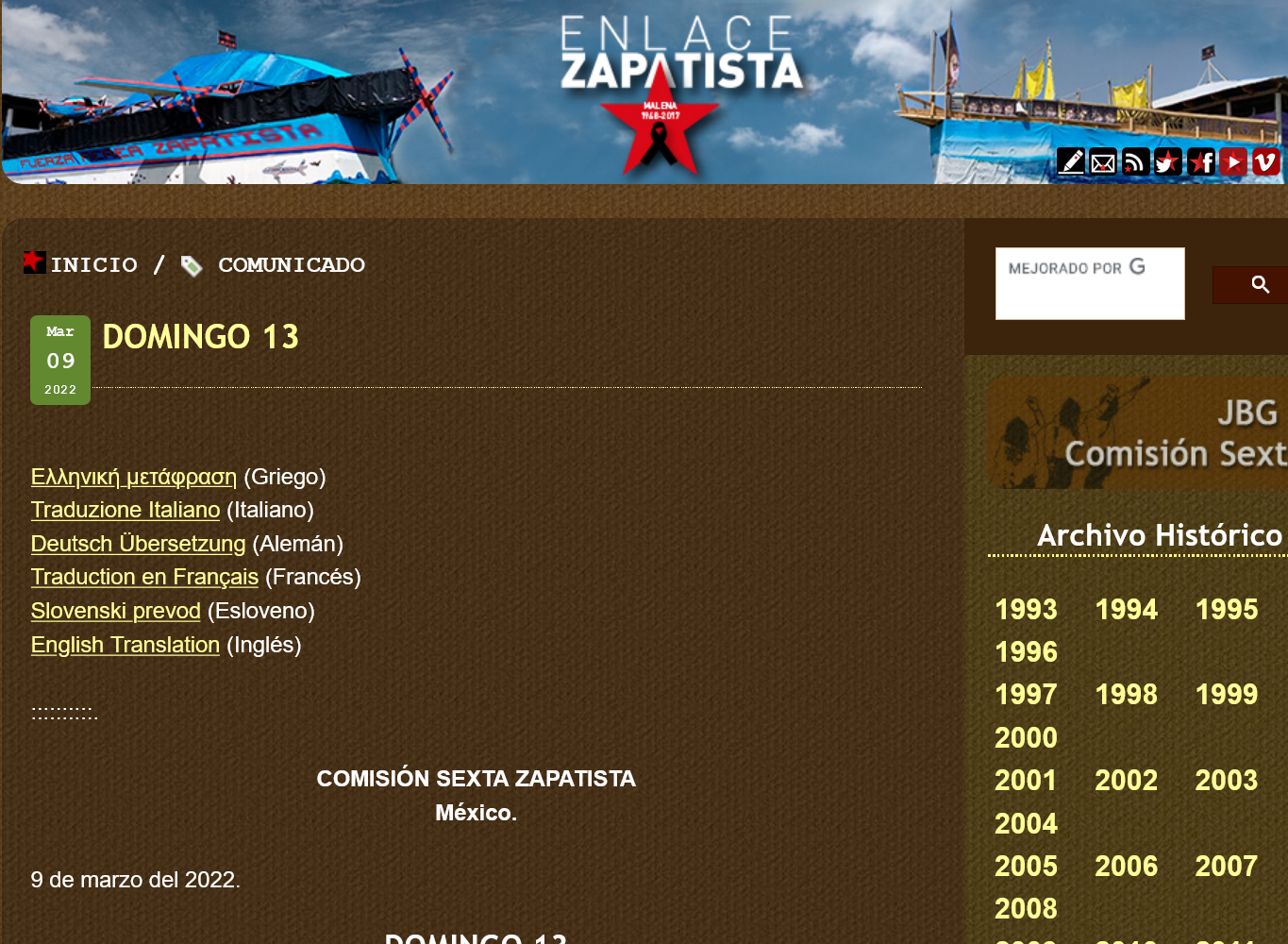Open the 1995 archive
Viewport: 1288px width, 944px height.
1227,609
